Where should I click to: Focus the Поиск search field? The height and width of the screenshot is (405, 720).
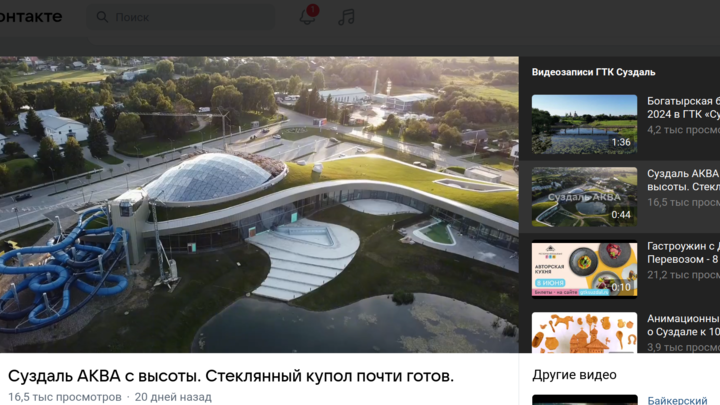point(181,17)
